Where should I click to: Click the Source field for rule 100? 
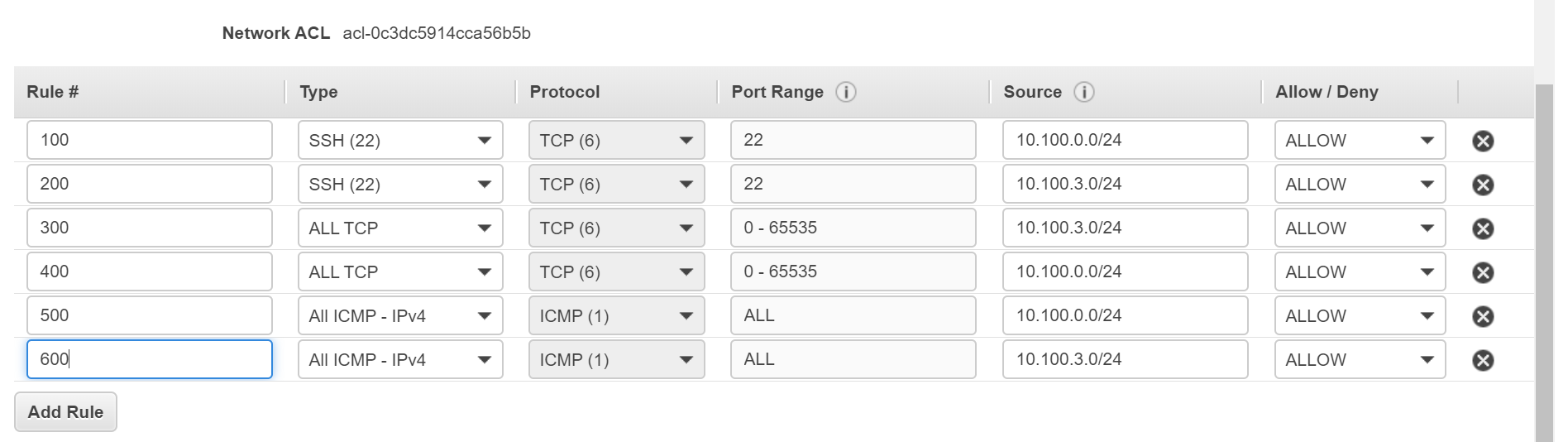coord(1125,140)
